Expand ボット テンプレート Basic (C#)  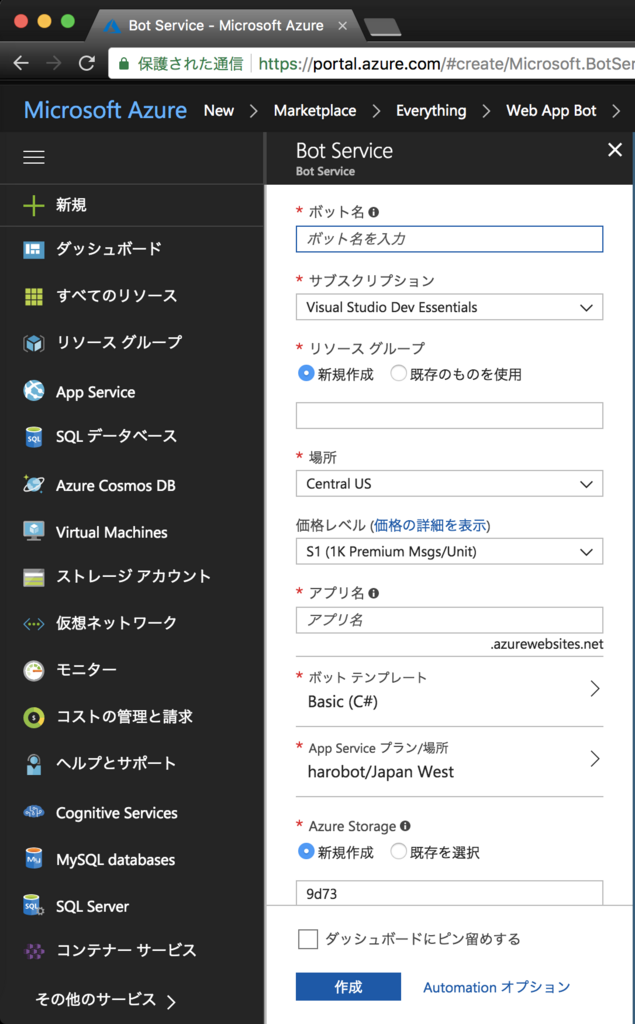pos(449,691)
